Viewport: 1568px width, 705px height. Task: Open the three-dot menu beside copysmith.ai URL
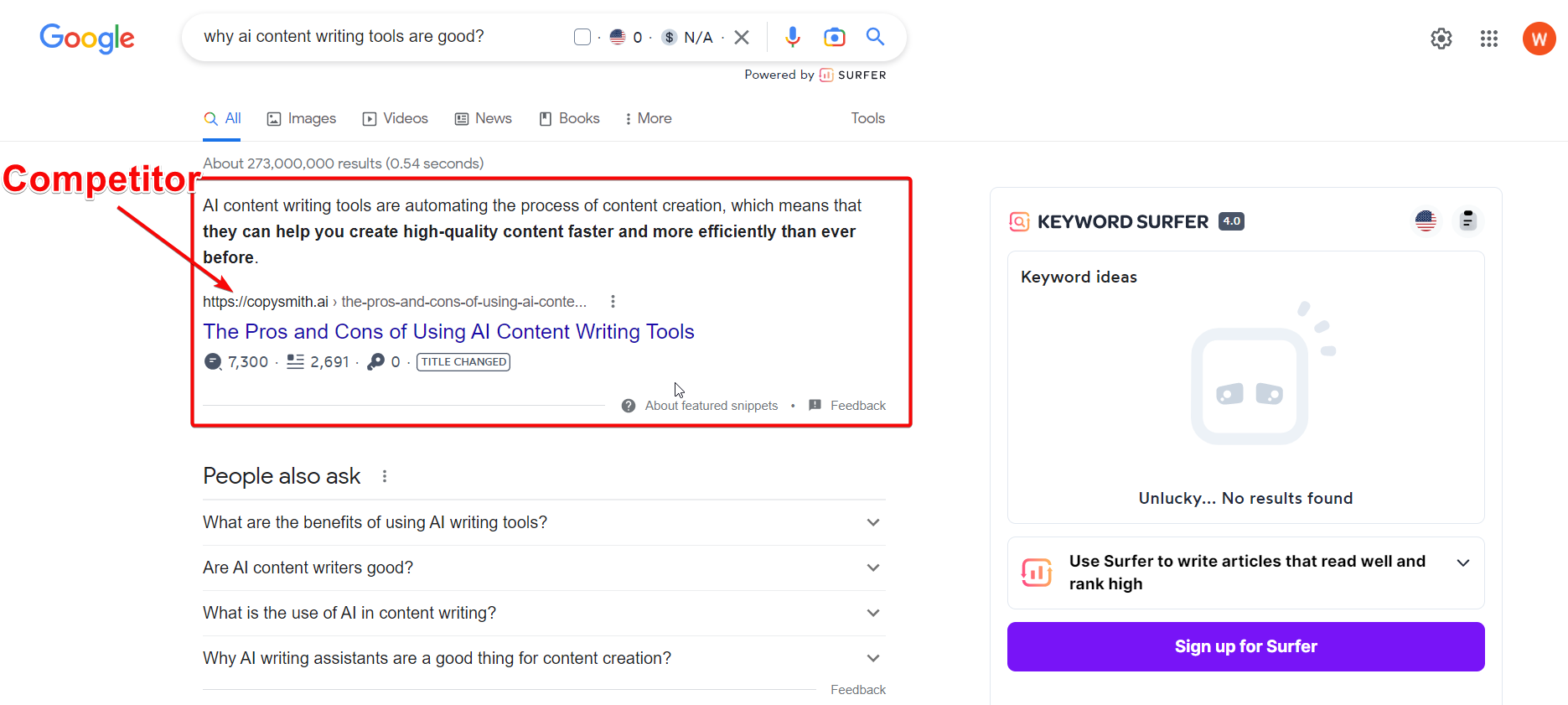613,301
